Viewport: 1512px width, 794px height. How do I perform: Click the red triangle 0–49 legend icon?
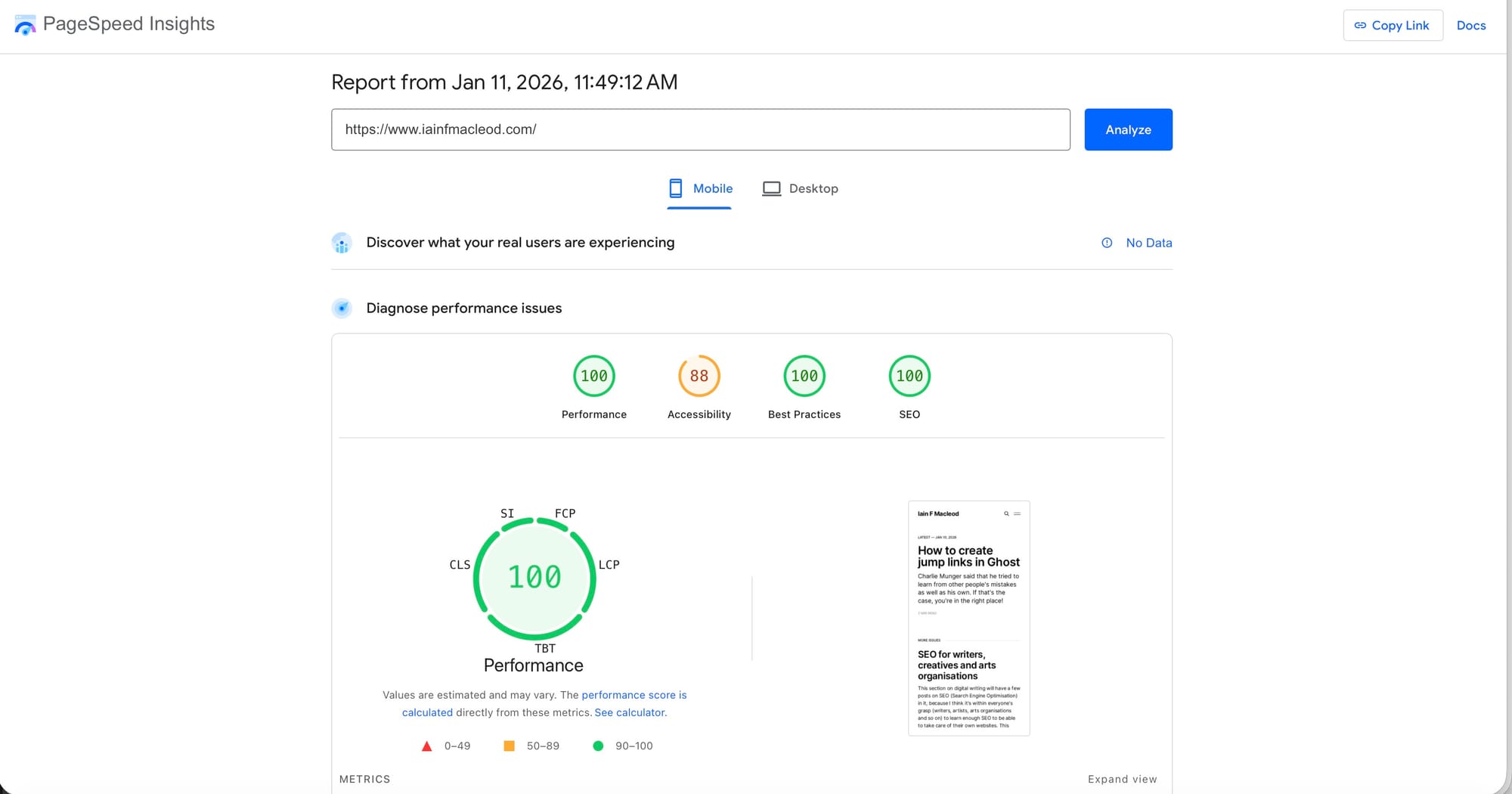tap(426, 746)
